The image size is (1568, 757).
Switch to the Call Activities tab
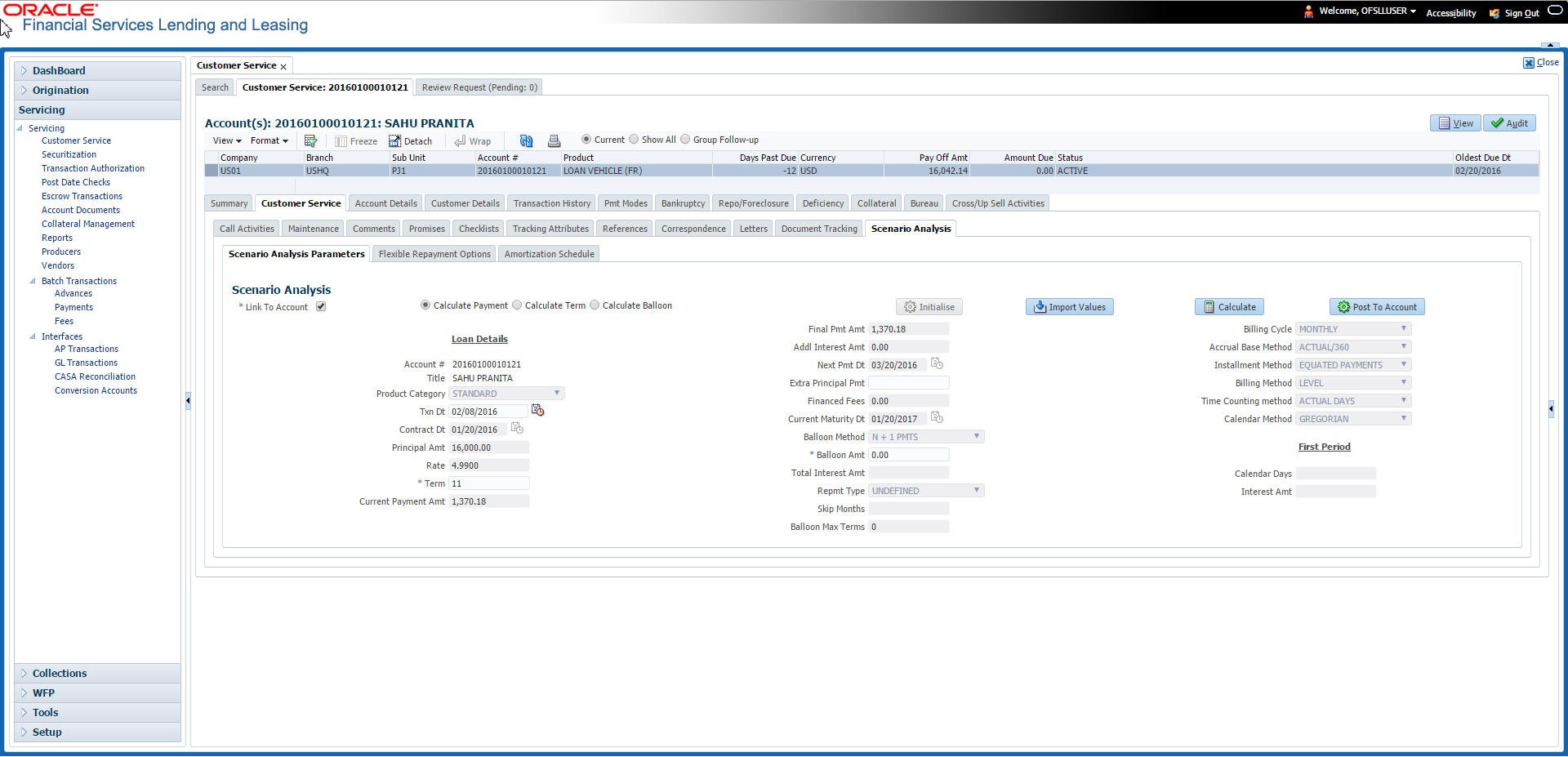[x=247, y=229]
